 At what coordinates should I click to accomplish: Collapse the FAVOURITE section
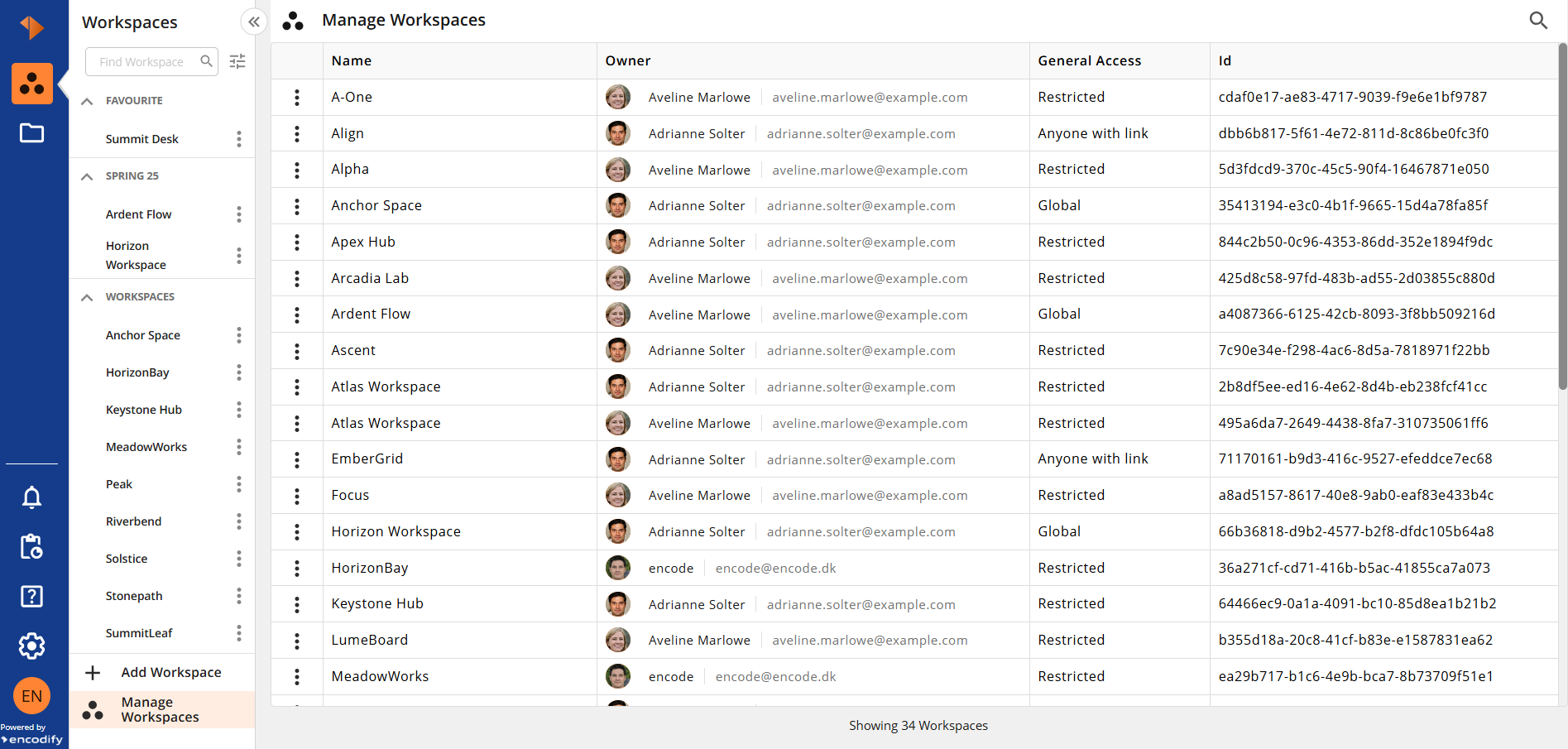coord(87,101)
